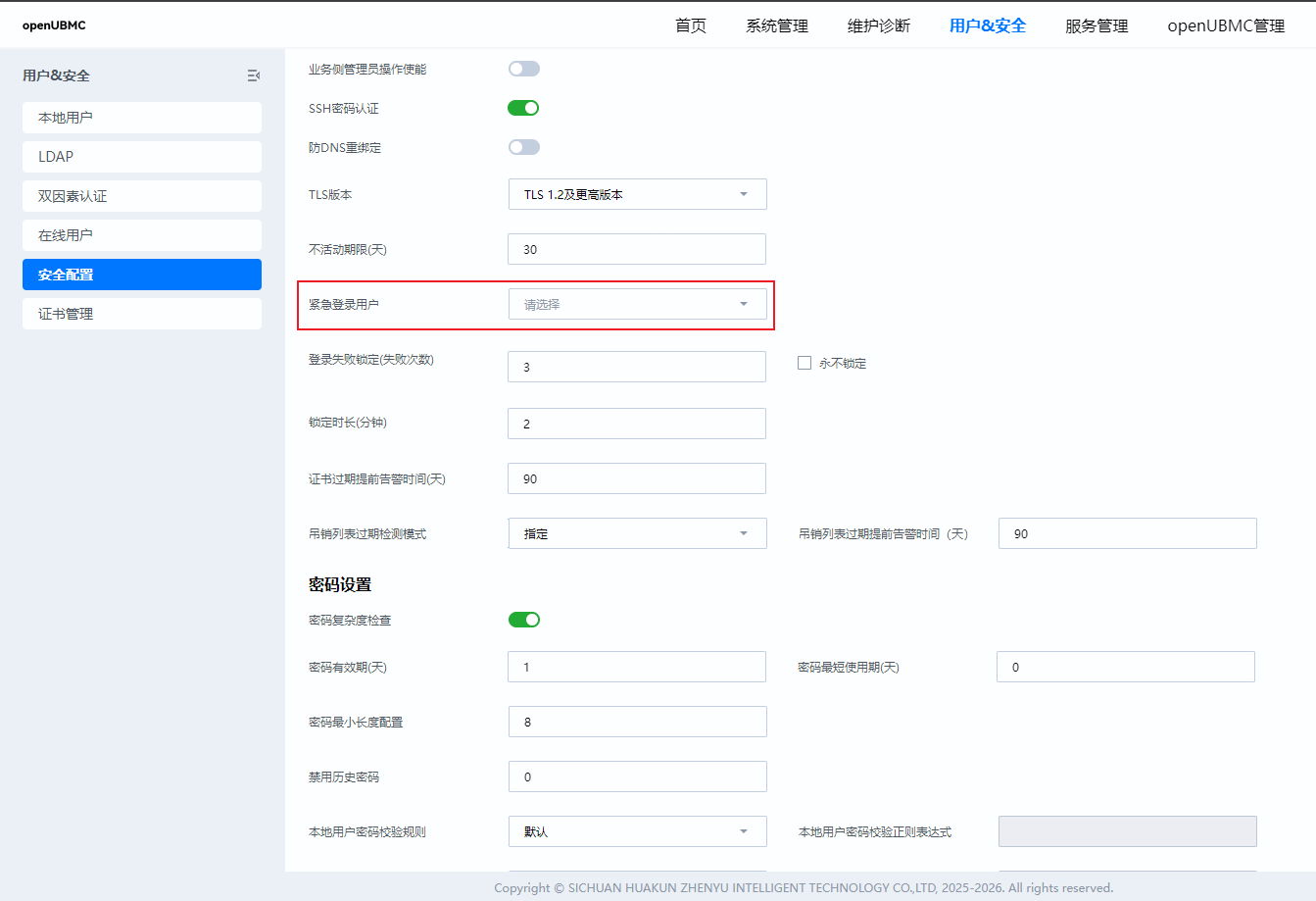Open the TLS版本 dropdown
The image size is (1316, 901).
[637, 194]
